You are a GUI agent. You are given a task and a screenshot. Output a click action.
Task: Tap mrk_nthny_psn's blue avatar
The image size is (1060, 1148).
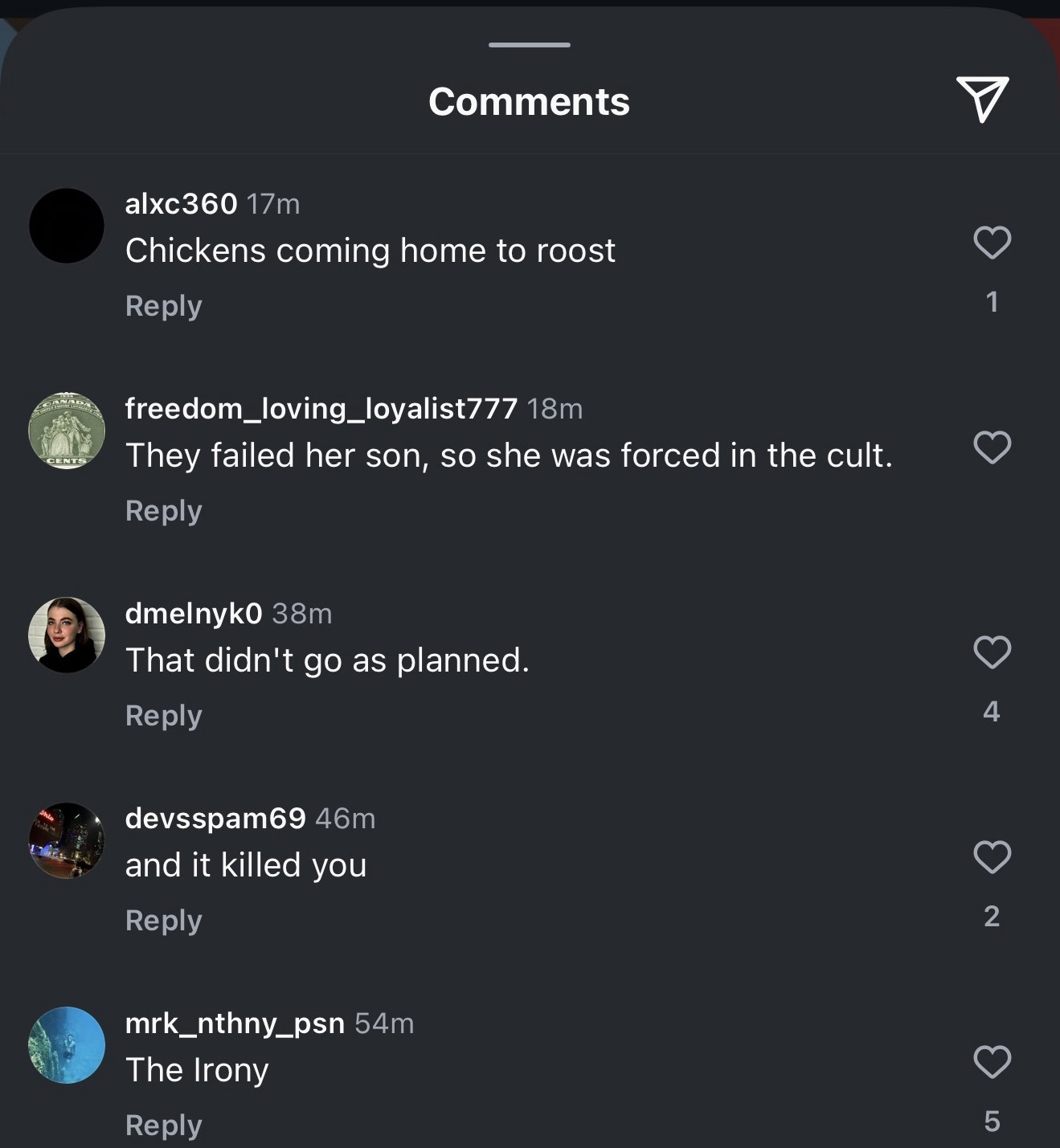coord(67,1045)
